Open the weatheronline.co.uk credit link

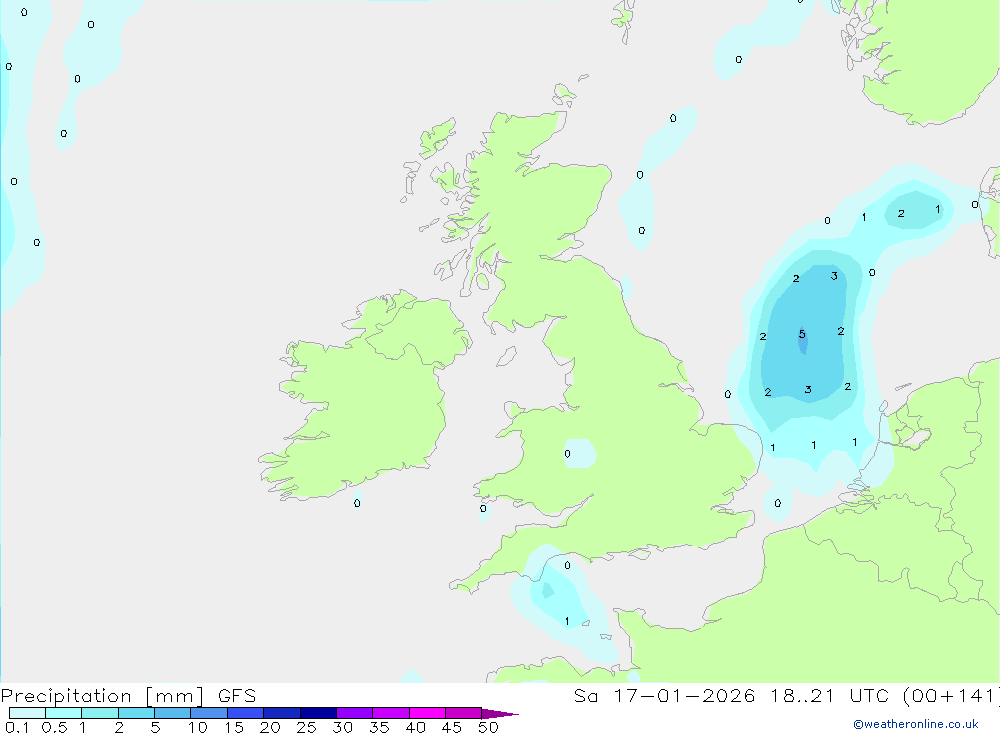916,724
